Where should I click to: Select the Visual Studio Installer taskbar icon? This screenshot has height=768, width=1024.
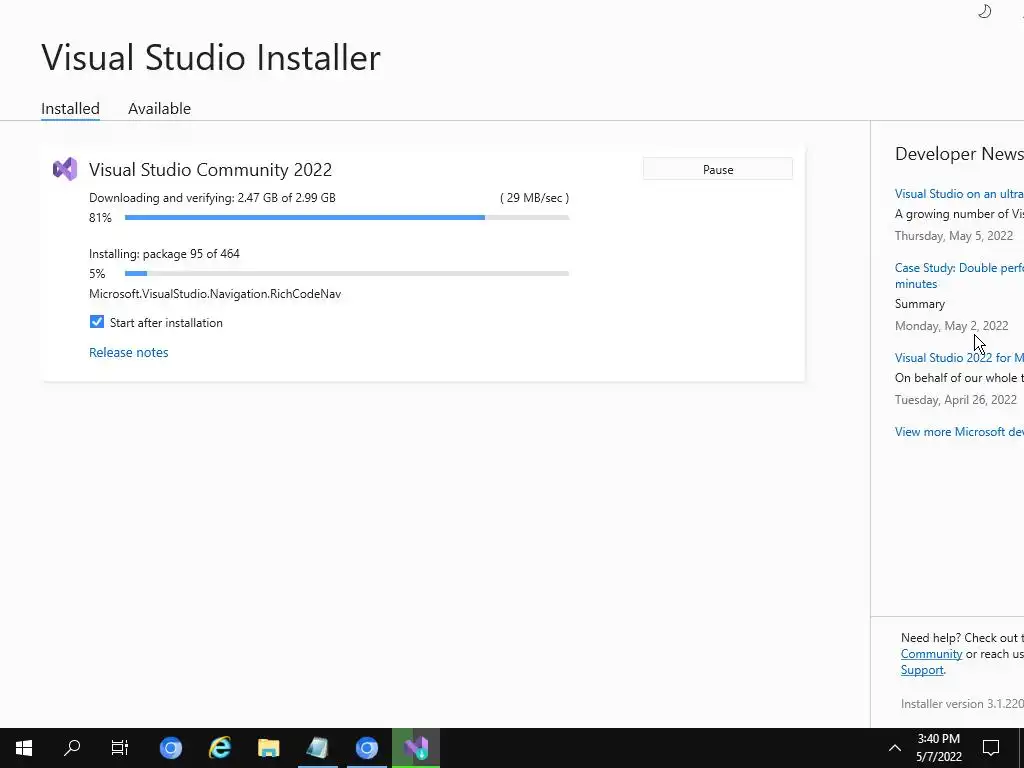(x=416, y=748)
